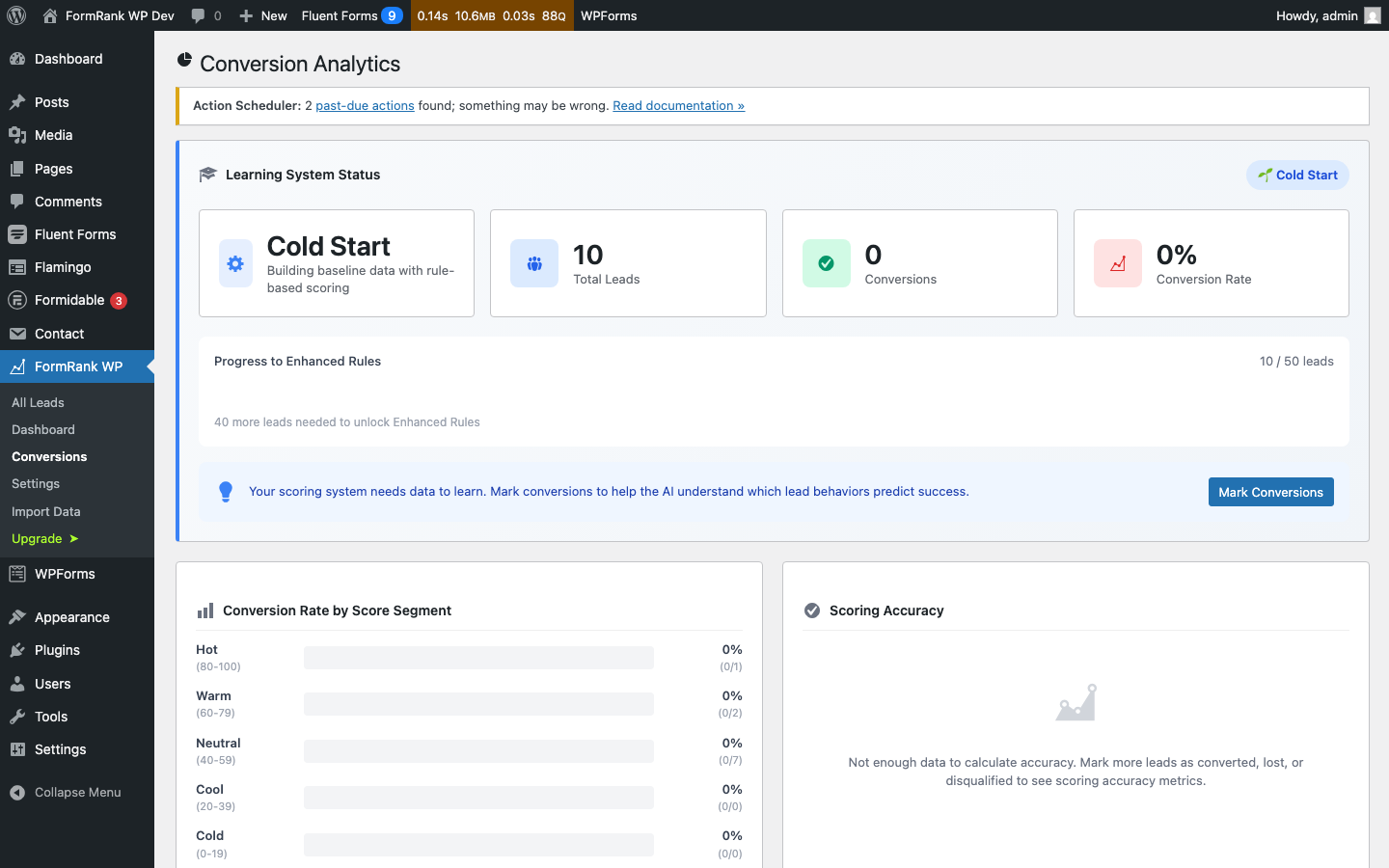Image resolution: width=1389 pixels, height=868 pixels.
Task: Open the WPForms menu in the admin bar
Action: point(608,15)
